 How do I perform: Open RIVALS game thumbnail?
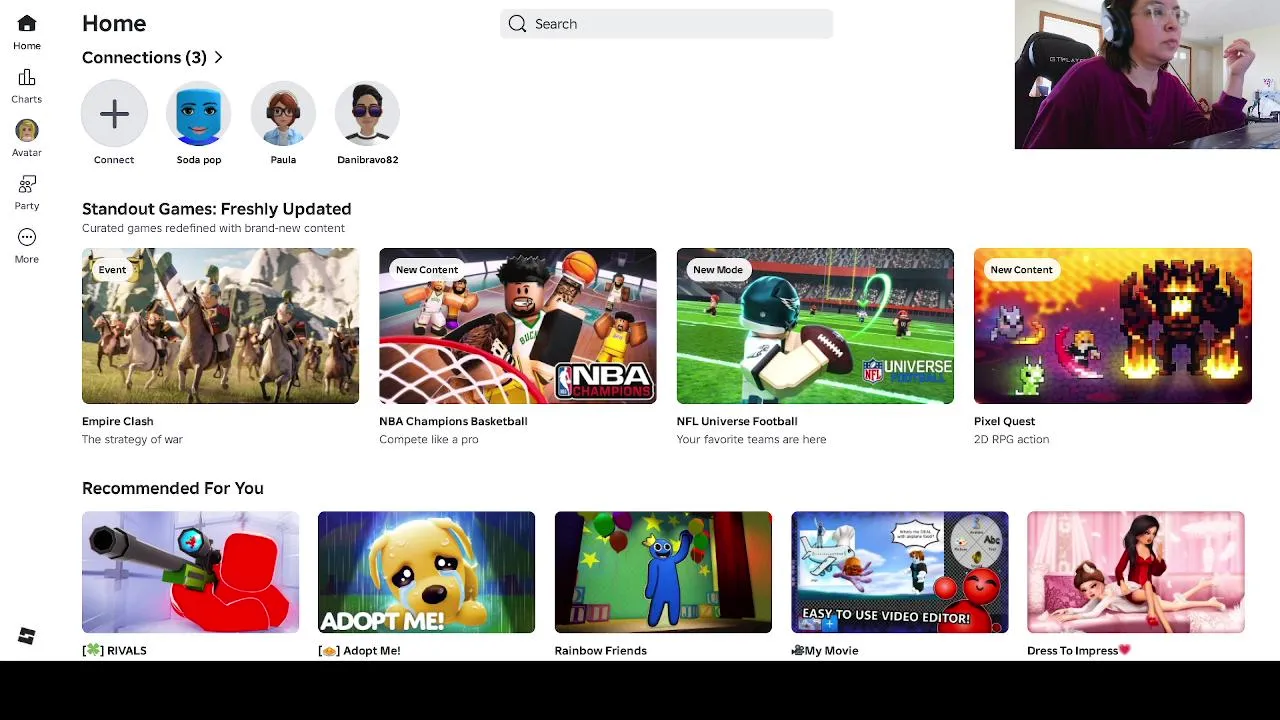tap(190, 572)
